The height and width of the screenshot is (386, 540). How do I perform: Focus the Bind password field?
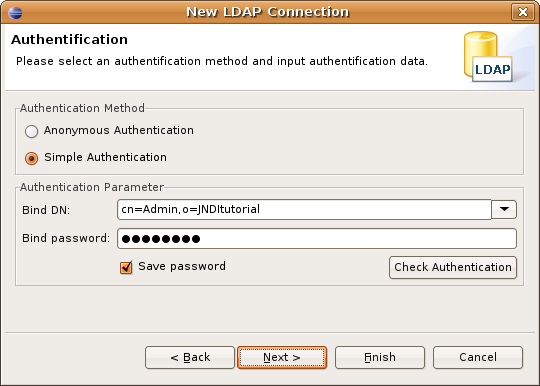(x=317, y=238)
